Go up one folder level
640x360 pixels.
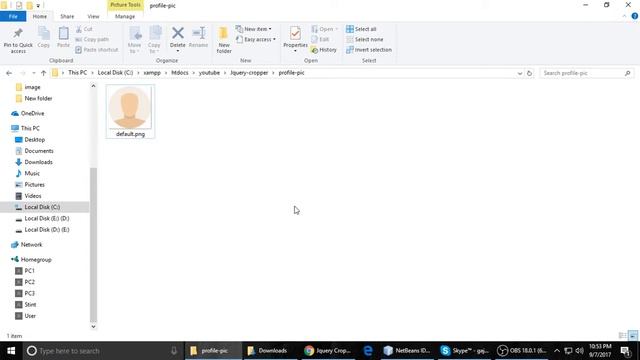point(43,73)
